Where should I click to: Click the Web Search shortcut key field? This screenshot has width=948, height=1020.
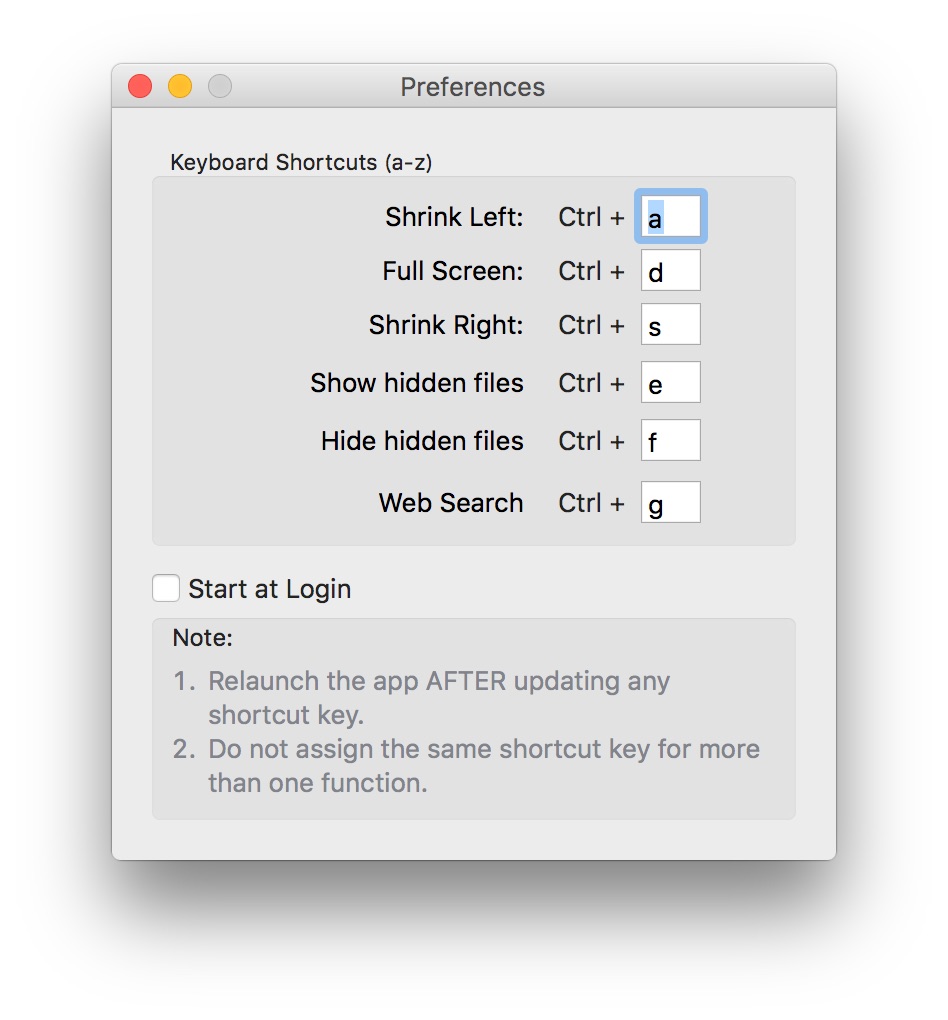coord(671,503)
